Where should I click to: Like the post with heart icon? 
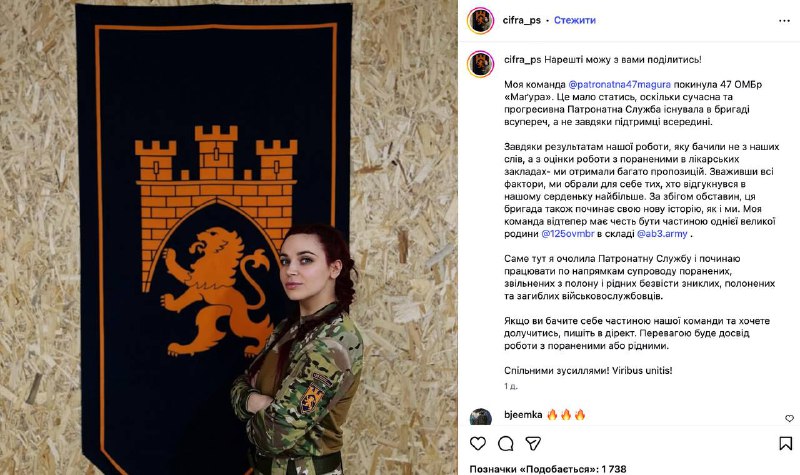[478, 443]
